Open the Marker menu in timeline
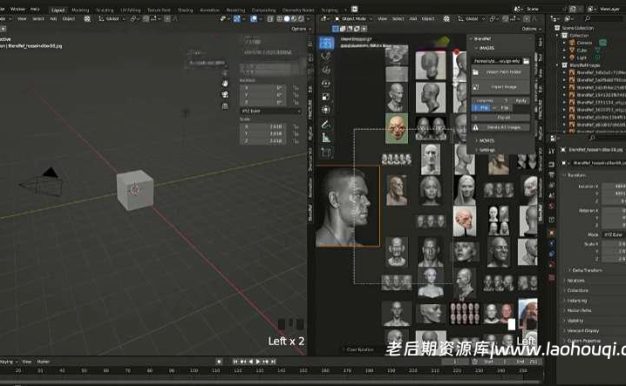This screenshot has height=386, width=626. coord(43,362)
